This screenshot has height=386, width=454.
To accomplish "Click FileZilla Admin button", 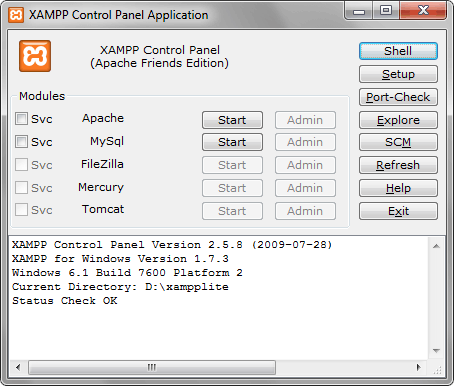I will pos(305,165).
